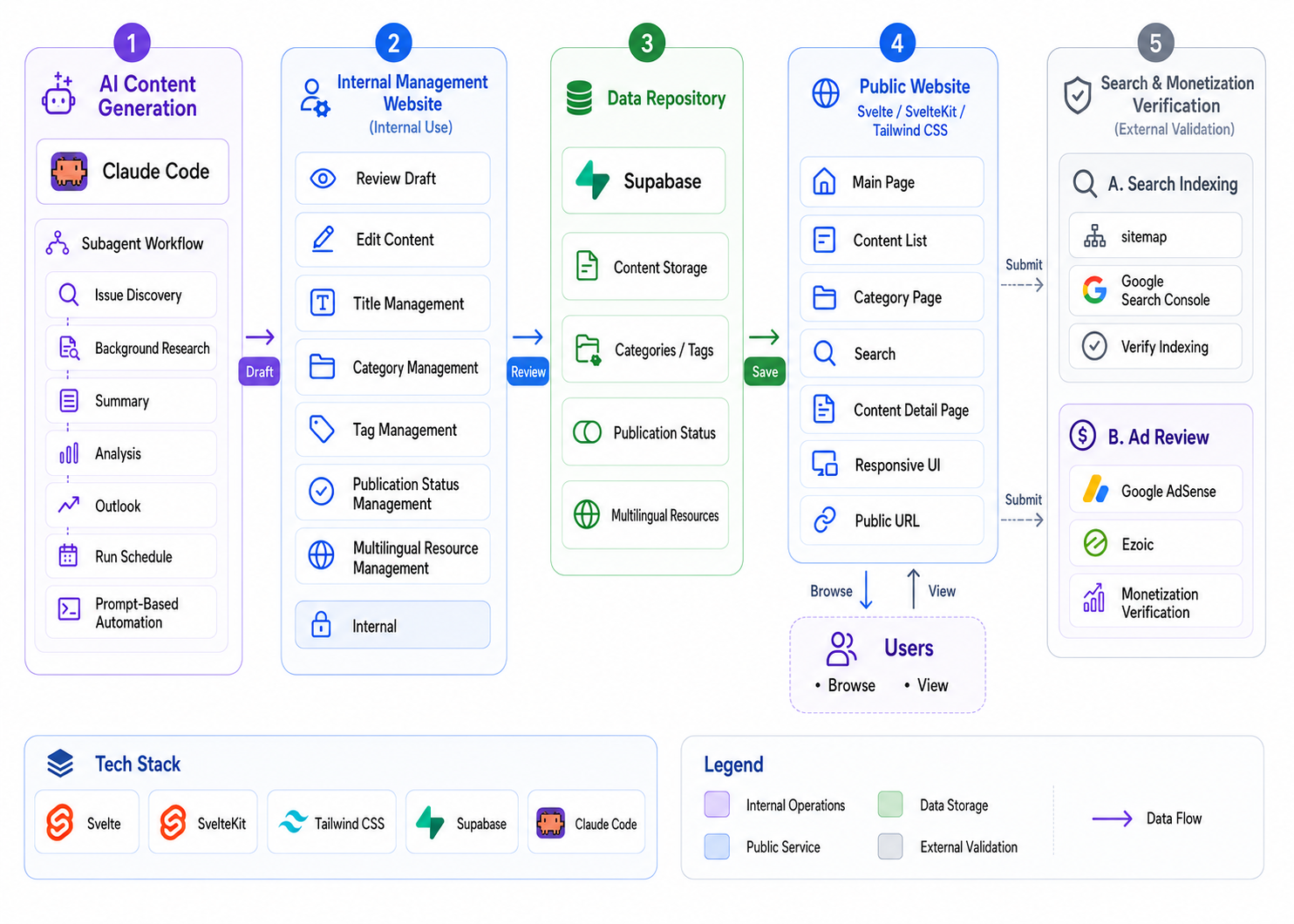This screenshot has height=924, width=1294.
Task: Click the Analysis bar chart icon
Action: 69,453
